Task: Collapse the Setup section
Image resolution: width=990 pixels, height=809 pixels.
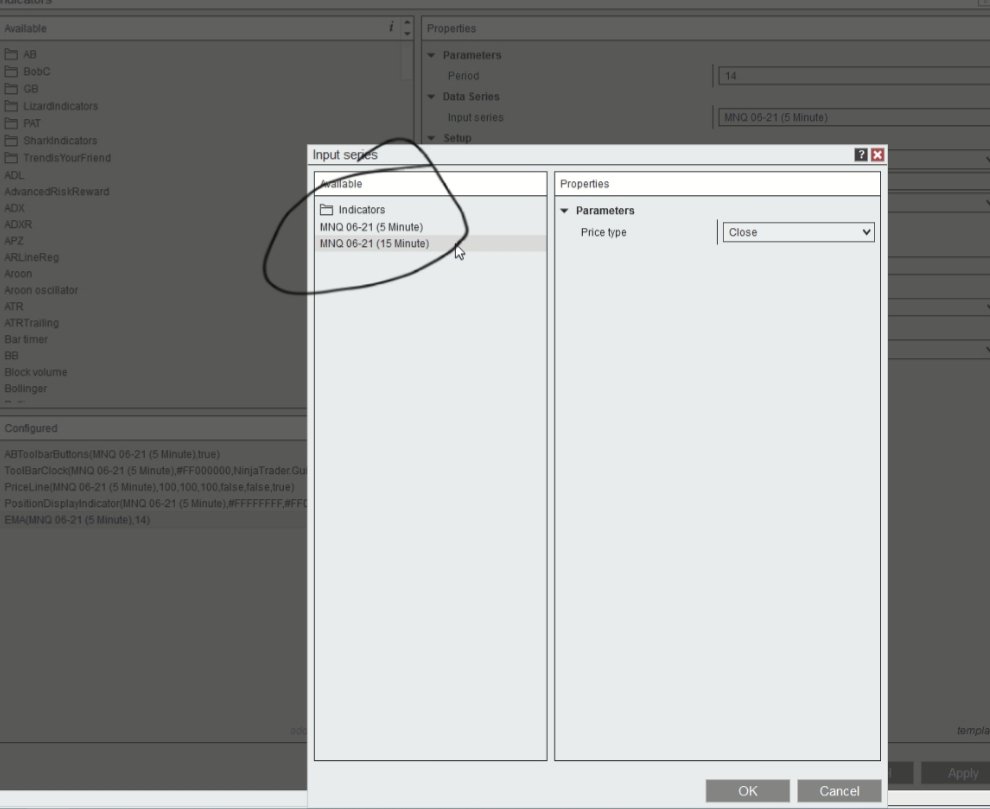Action: pyautogui.click(x=431, y=138)
